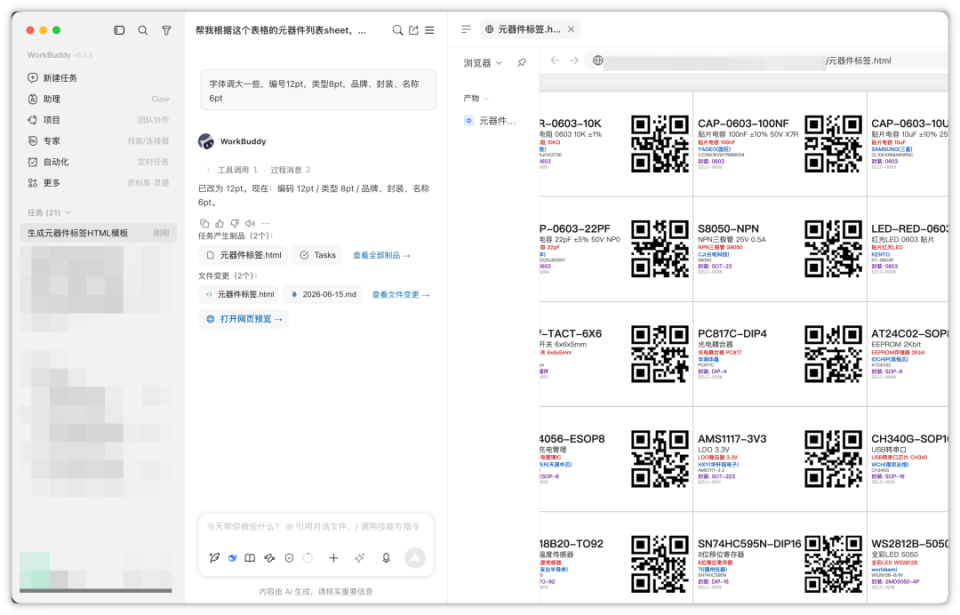This screenshot has width=960, height=615.
Task: Expand the 产物 dropdown
Action: point(476,98)
